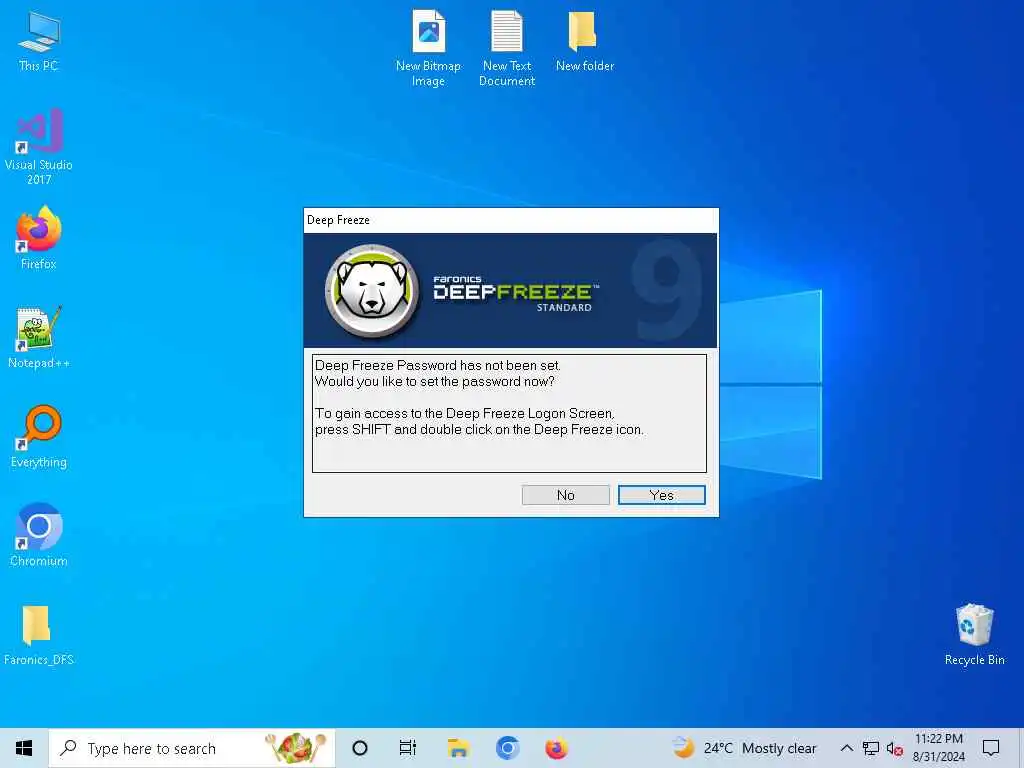Open Task View from taskbar
Viewport: 1024px width, 768px height.
408,748
